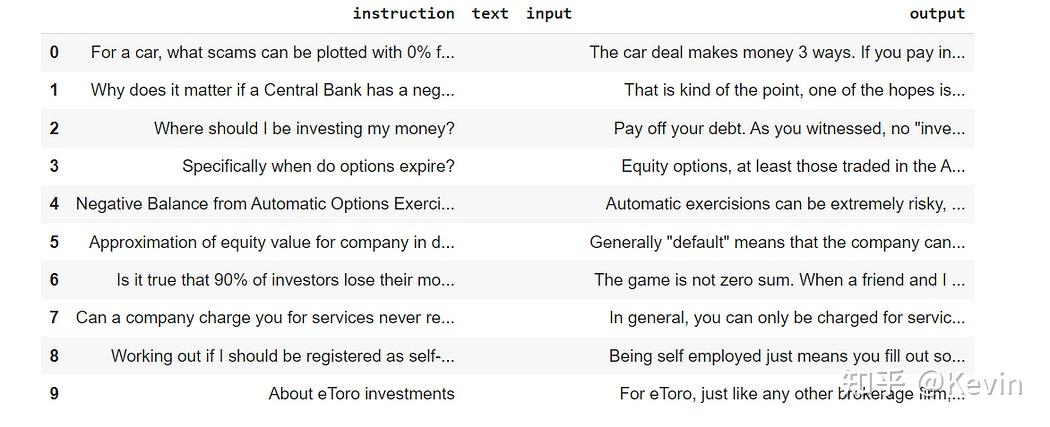Click 'Where should I be investing my money?'

click(304, 128)
